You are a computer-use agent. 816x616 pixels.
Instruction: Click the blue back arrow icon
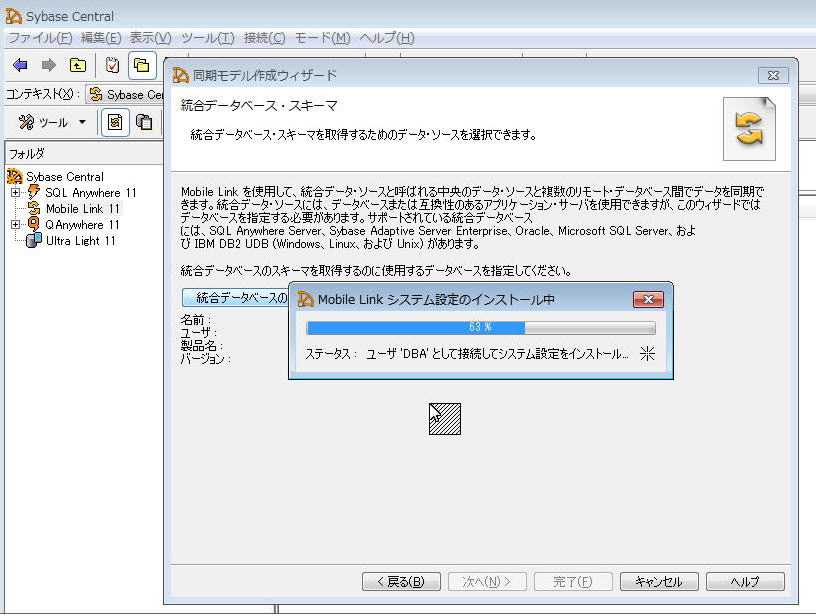click(20, 66)
